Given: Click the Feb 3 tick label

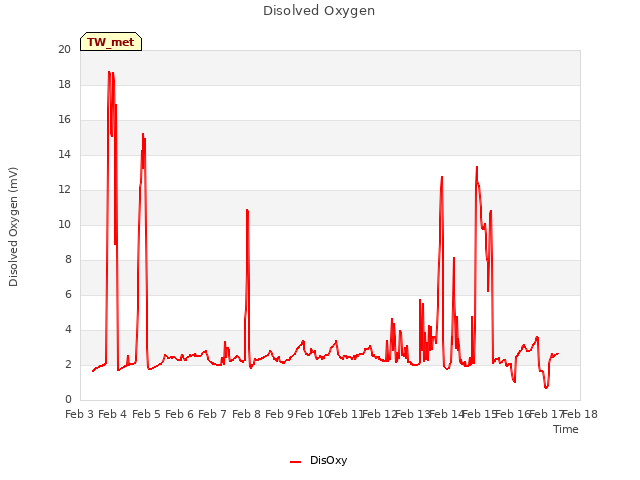Looking at the screenshot, I should pos(80,414).
